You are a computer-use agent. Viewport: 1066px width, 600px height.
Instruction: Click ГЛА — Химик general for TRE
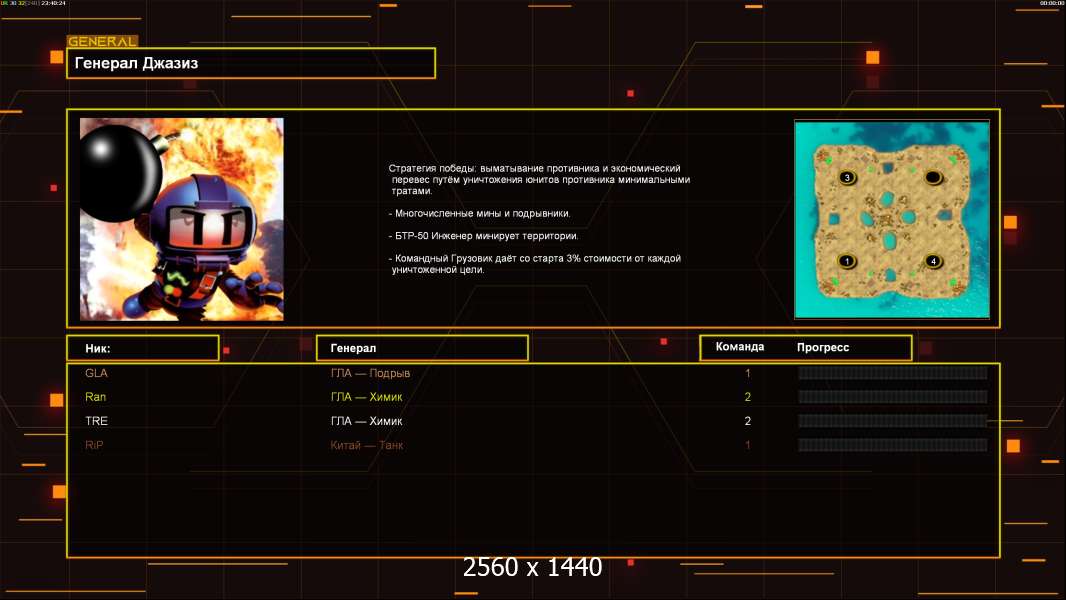click(x=366, y=421)
